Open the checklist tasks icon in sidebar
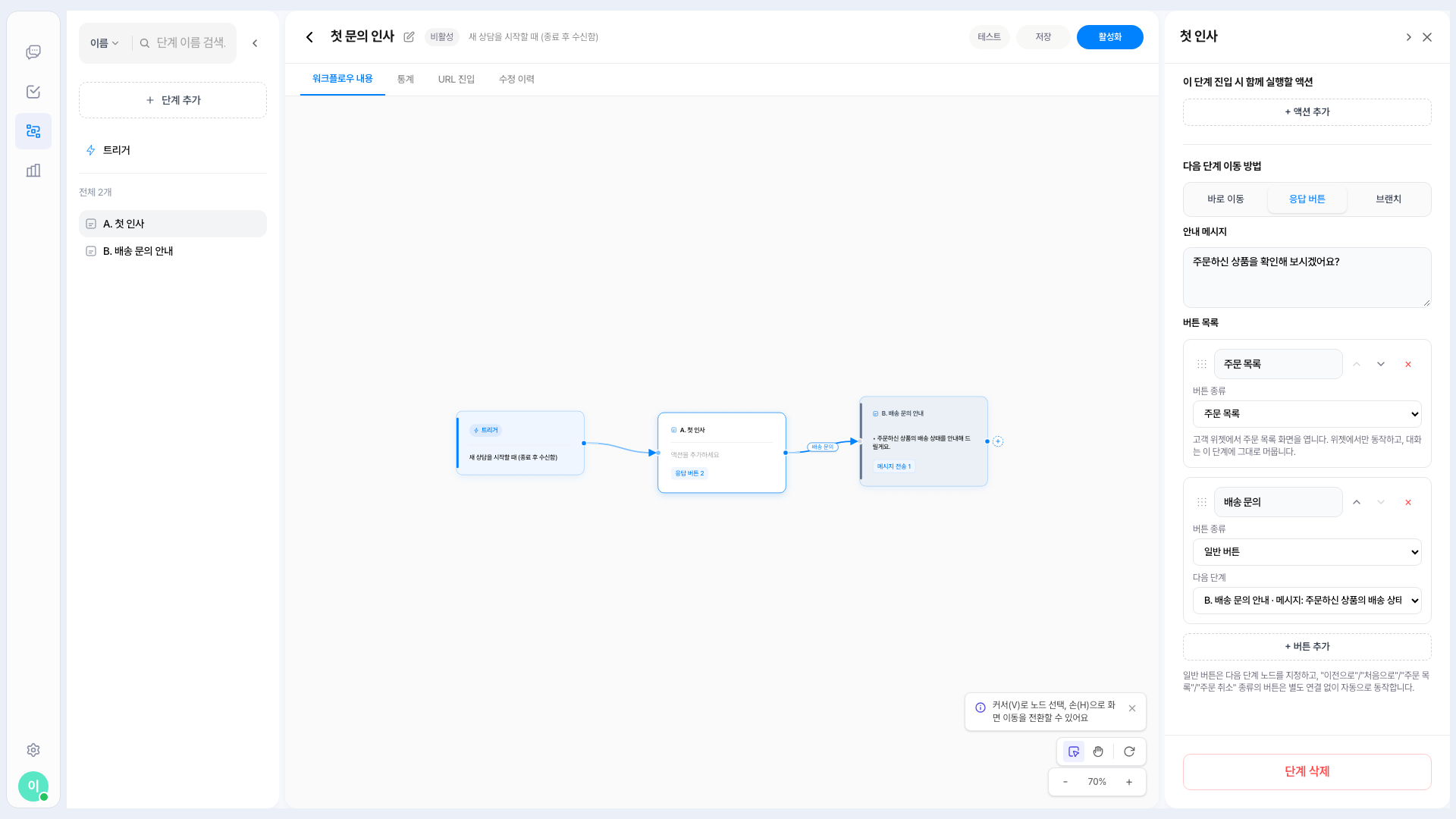The image size is (1456, 819). [33, 92]
